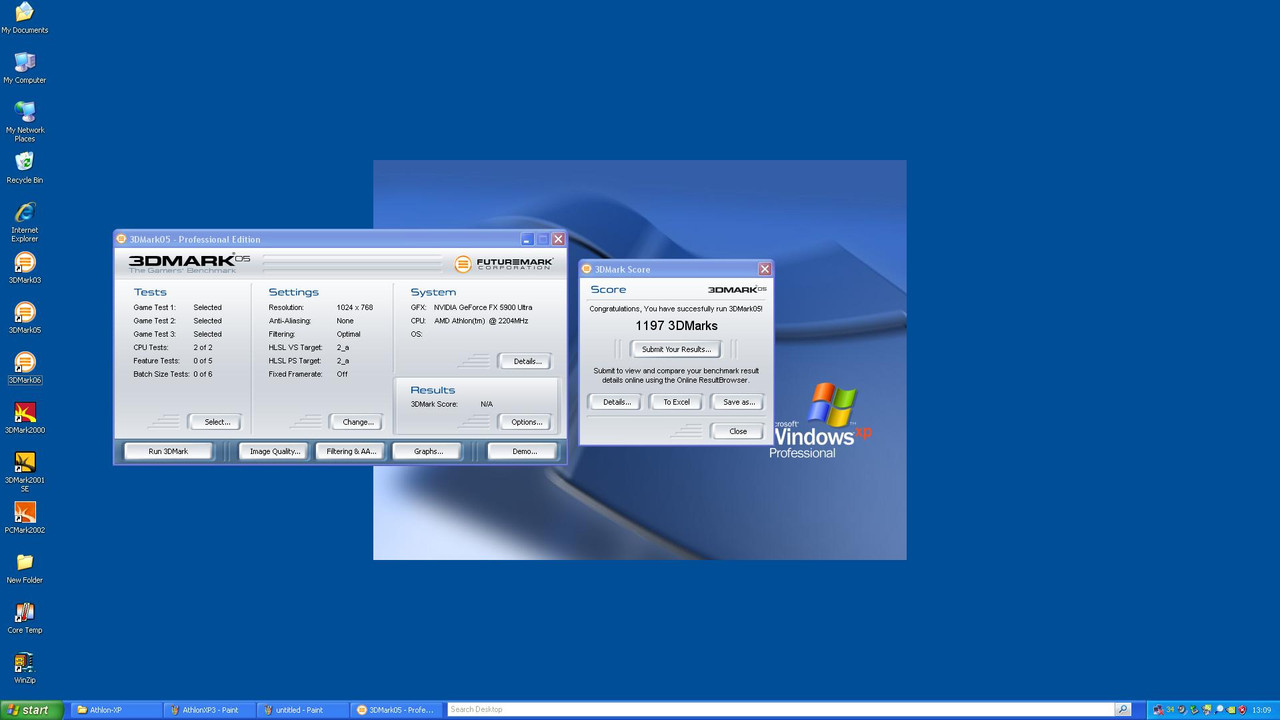Click Select... under Tests

coord(215,422)
